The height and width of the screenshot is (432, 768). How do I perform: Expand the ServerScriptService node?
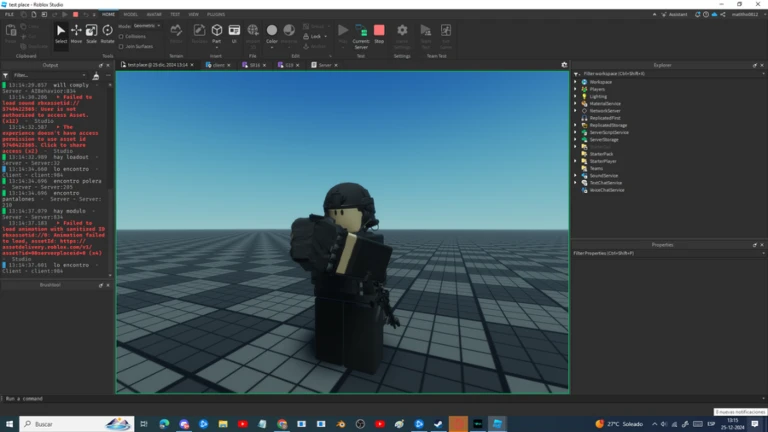click(x=576, y=132)
